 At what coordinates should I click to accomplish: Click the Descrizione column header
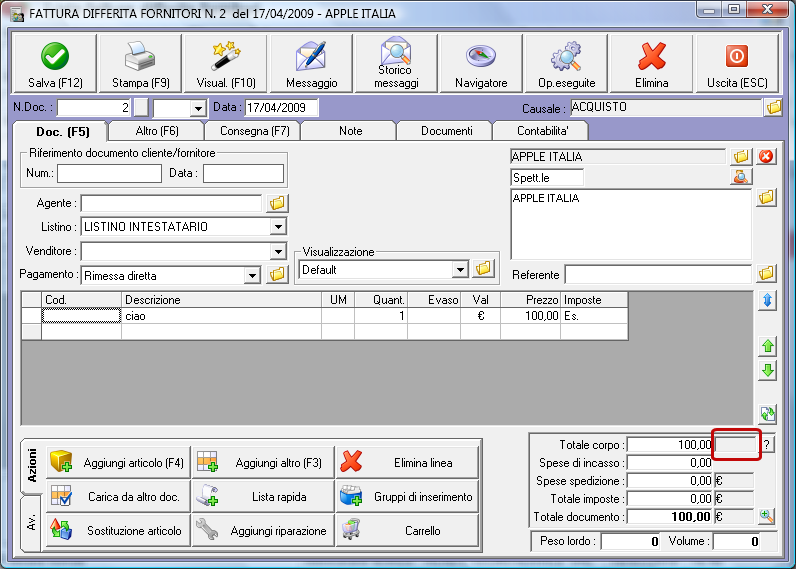[x=221, y=299]
